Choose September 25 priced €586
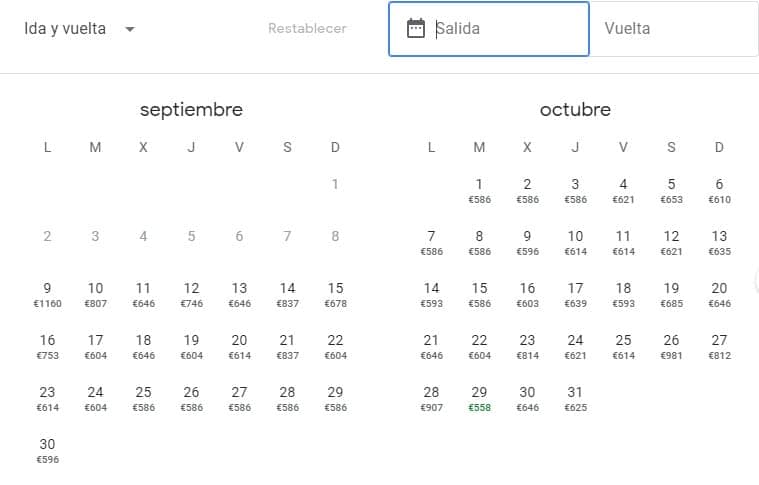The width and height of the screenshot is (759, 485). (143, 398)
